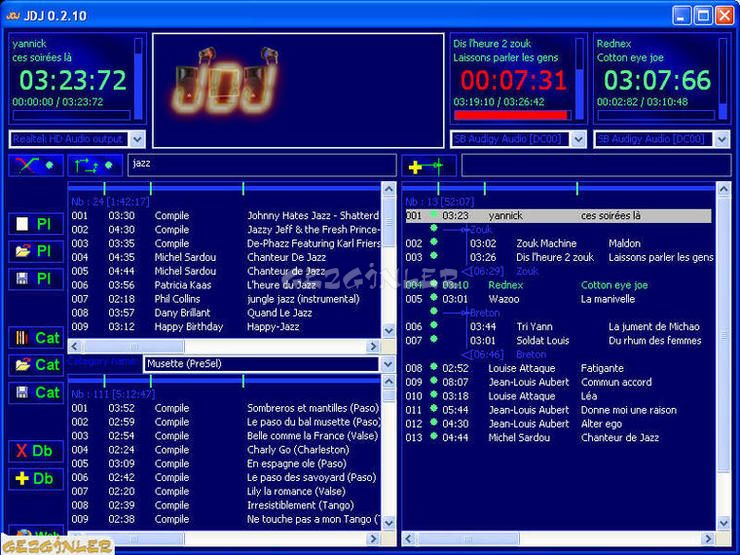Expand the Musette (PreSel) category dropdown
The width and height of the screenshot is (740, 555).
(387, 364)
